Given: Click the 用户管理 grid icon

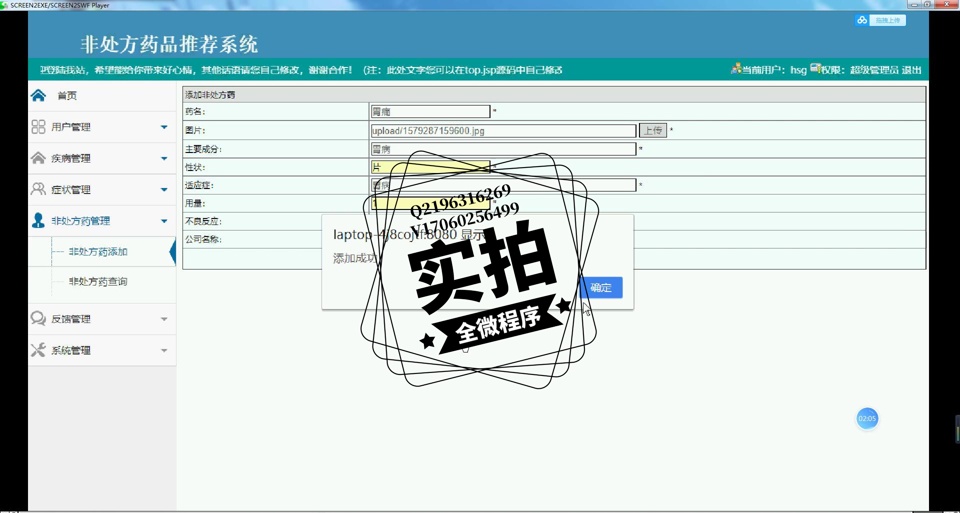Looking at the screenshot, I should point(38,127).
